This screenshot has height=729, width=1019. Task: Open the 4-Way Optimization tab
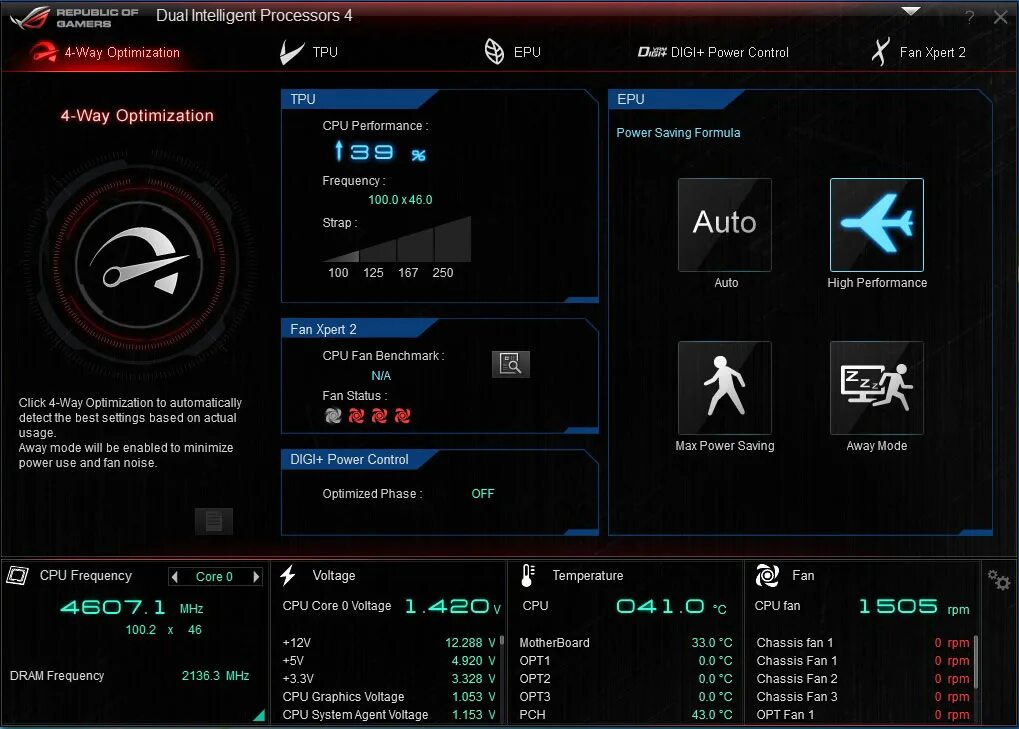tap(104, 52)
